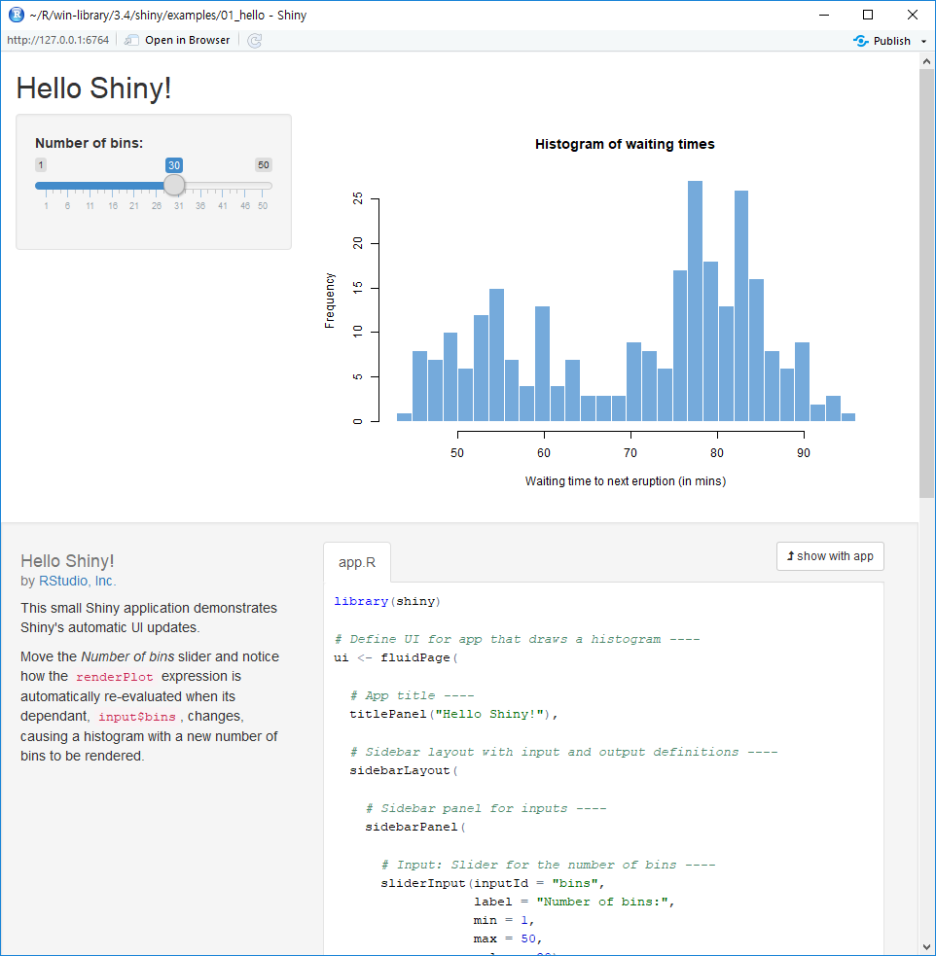Click the tallest histogram bar near 78
The height and width of the screenshot is (956, 936).
coord(695,301)
